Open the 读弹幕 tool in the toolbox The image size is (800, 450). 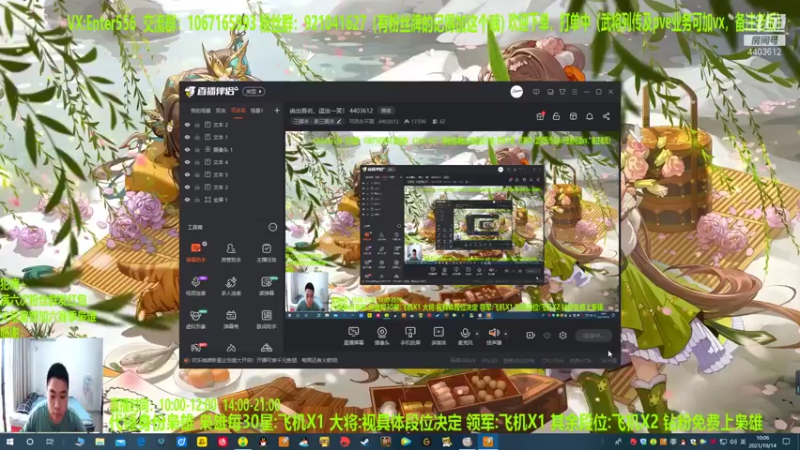266,286
